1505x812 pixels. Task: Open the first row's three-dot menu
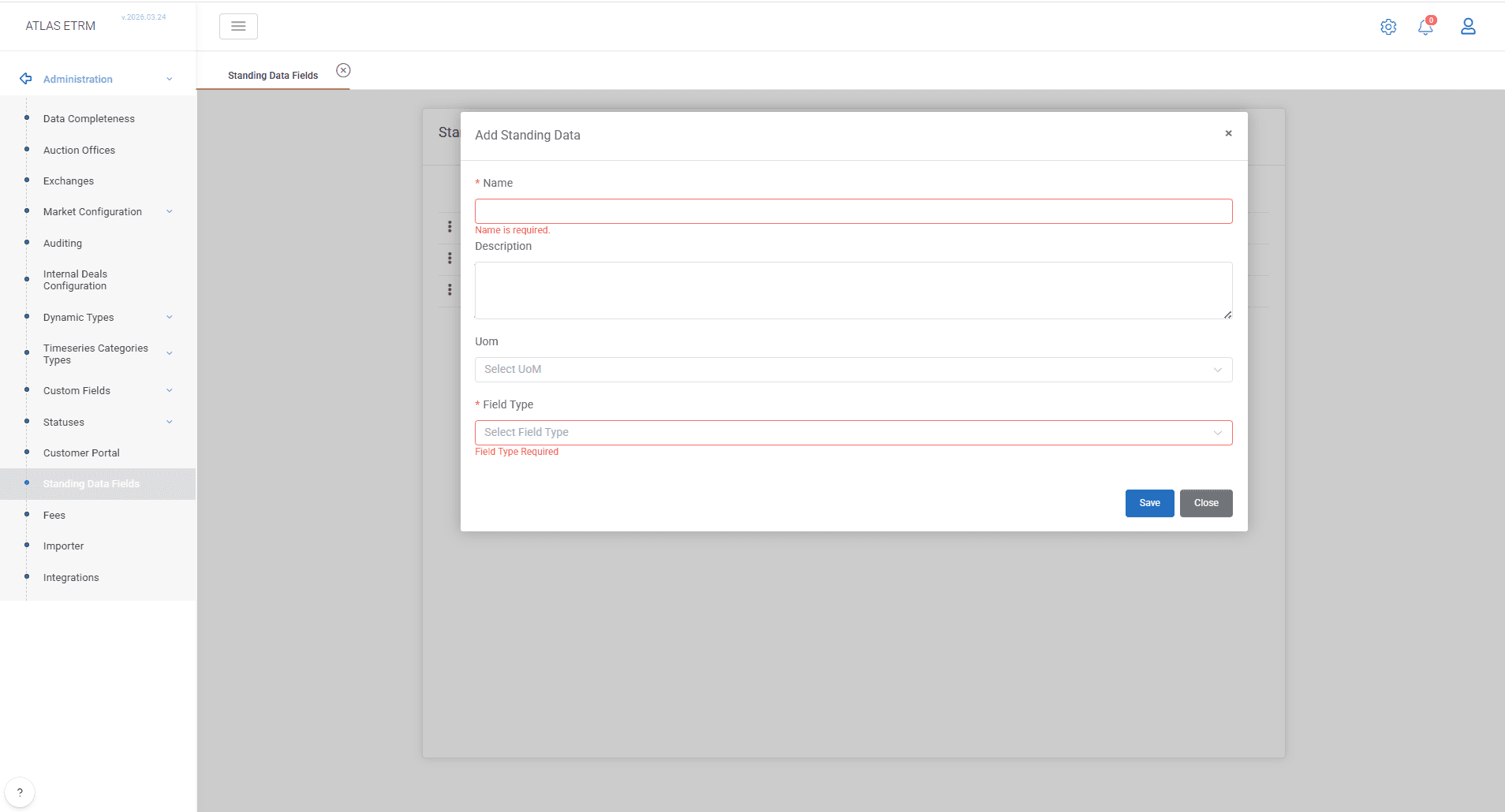coord(450,227)
